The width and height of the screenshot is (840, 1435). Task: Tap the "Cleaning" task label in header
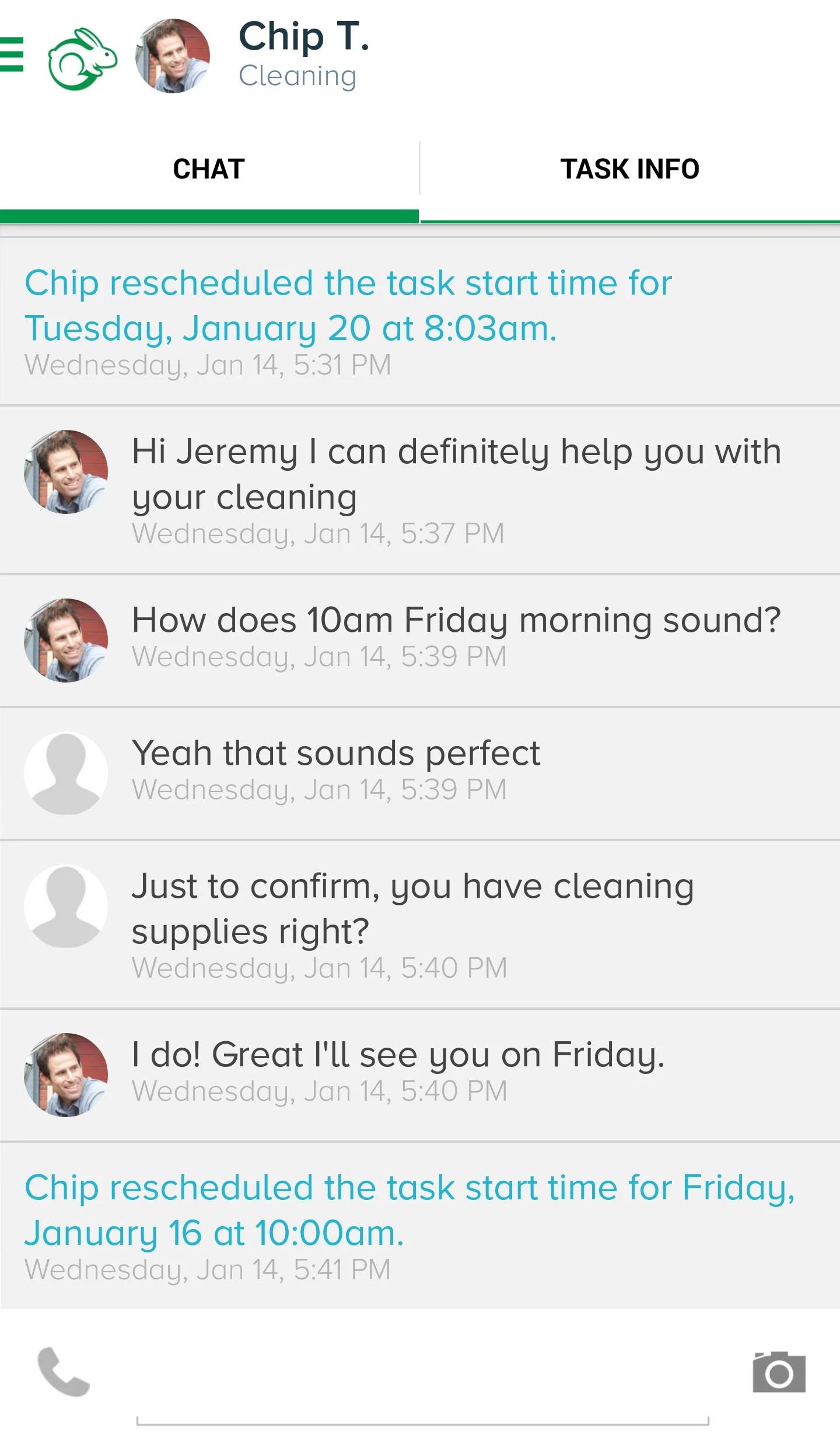point(297,76)
